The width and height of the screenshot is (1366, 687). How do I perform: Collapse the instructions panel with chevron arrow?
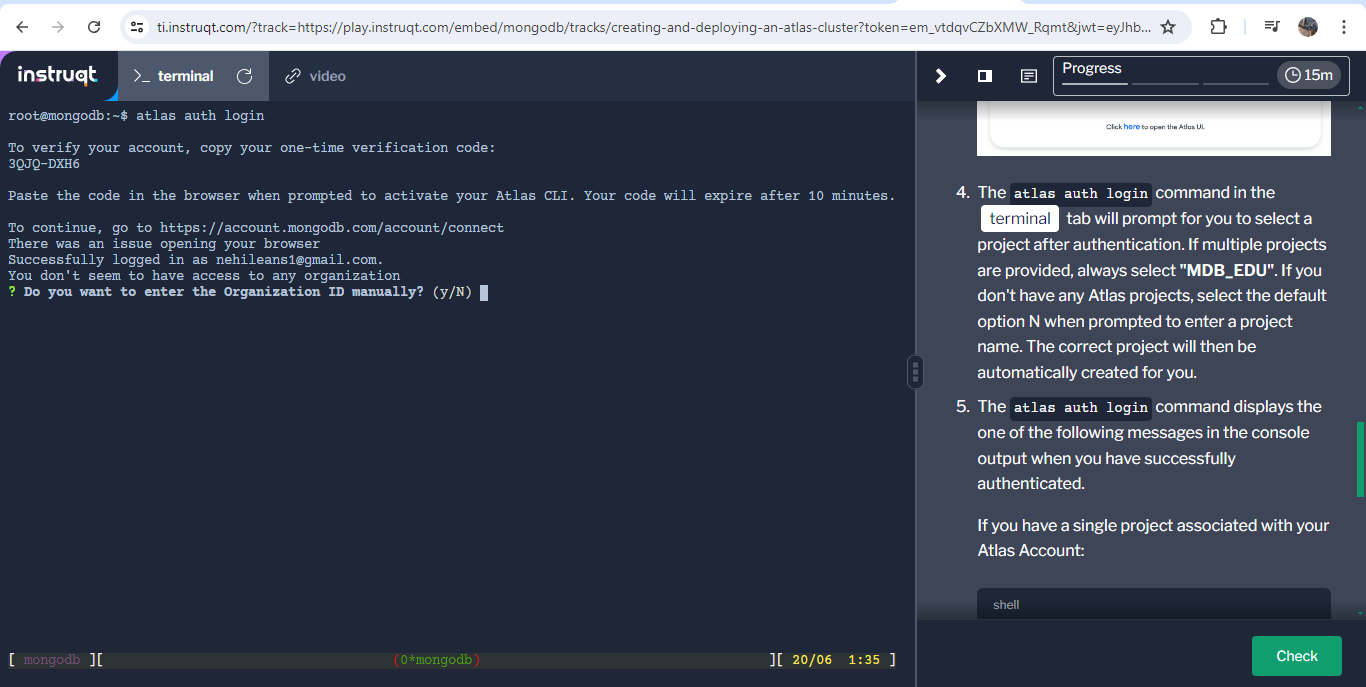pos(940,76)
